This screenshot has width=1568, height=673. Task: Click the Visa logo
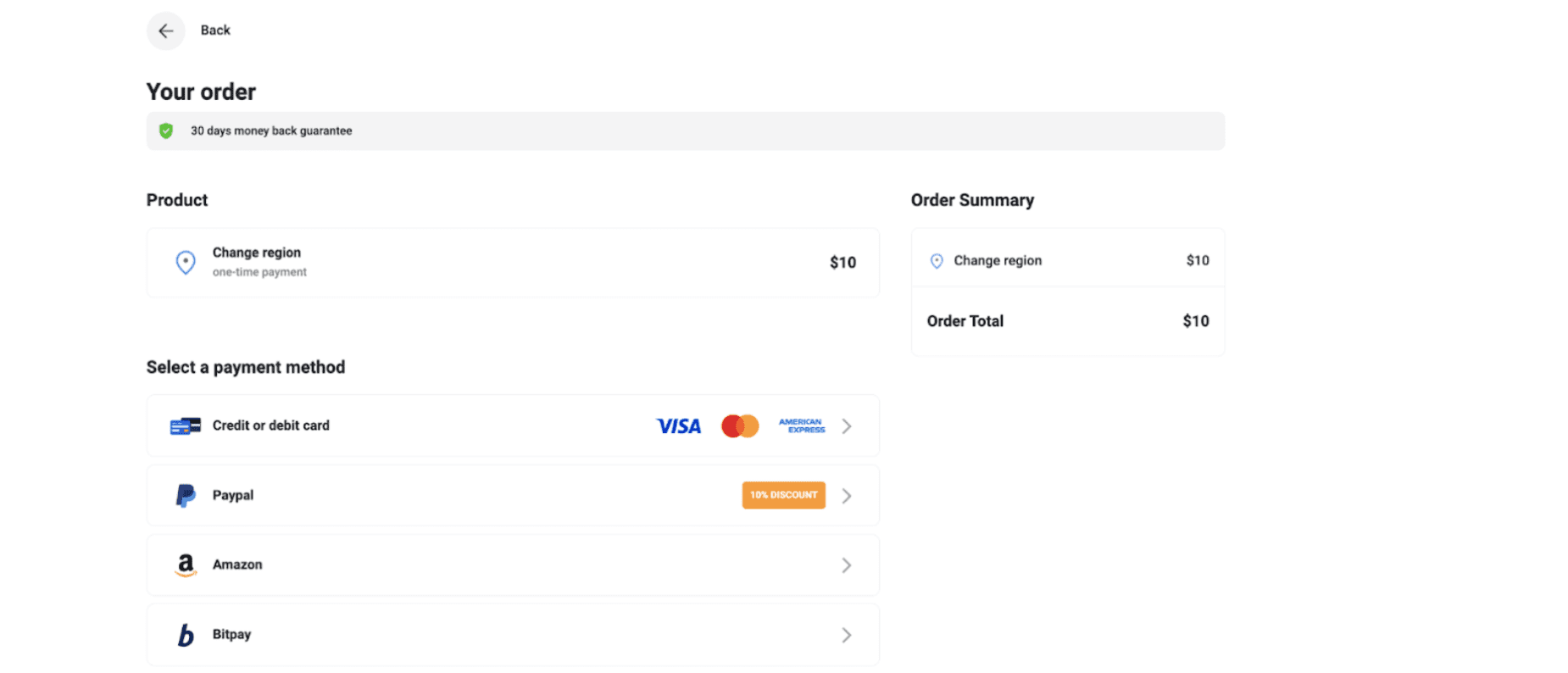point(679,426)
